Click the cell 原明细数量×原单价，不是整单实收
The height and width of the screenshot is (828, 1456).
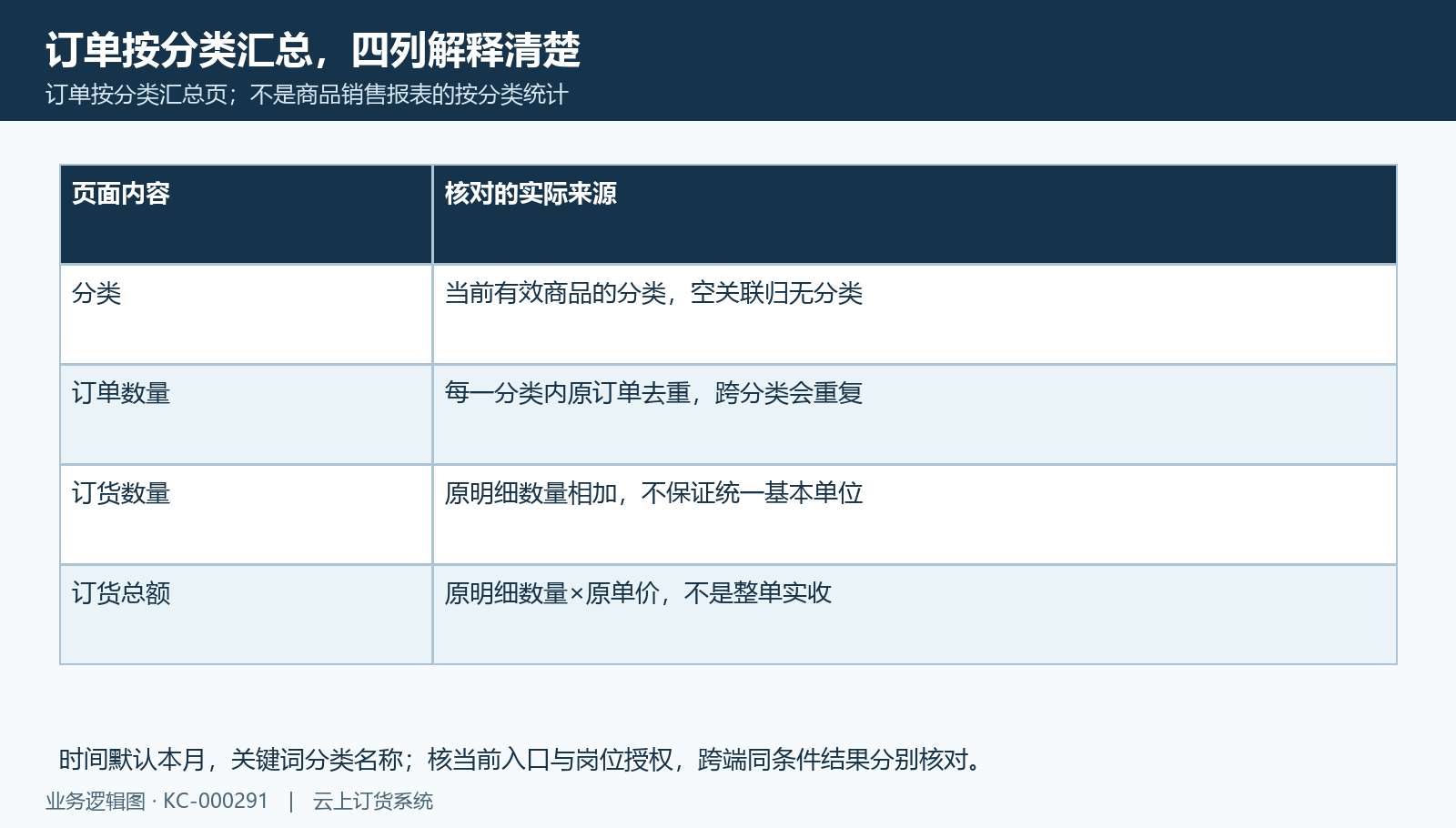pyautogui.click(x=915, y=615)
